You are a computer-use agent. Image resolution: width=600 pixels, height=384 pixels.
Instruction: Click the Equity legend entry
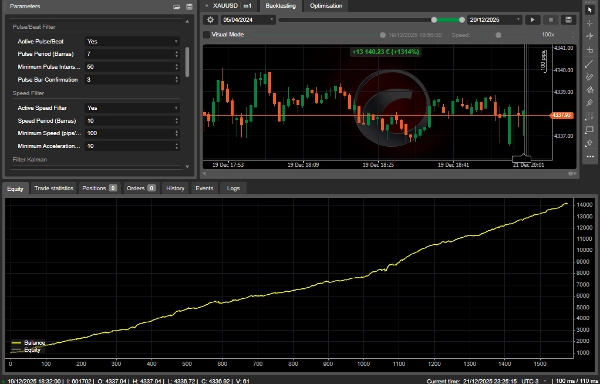point(26,350)
